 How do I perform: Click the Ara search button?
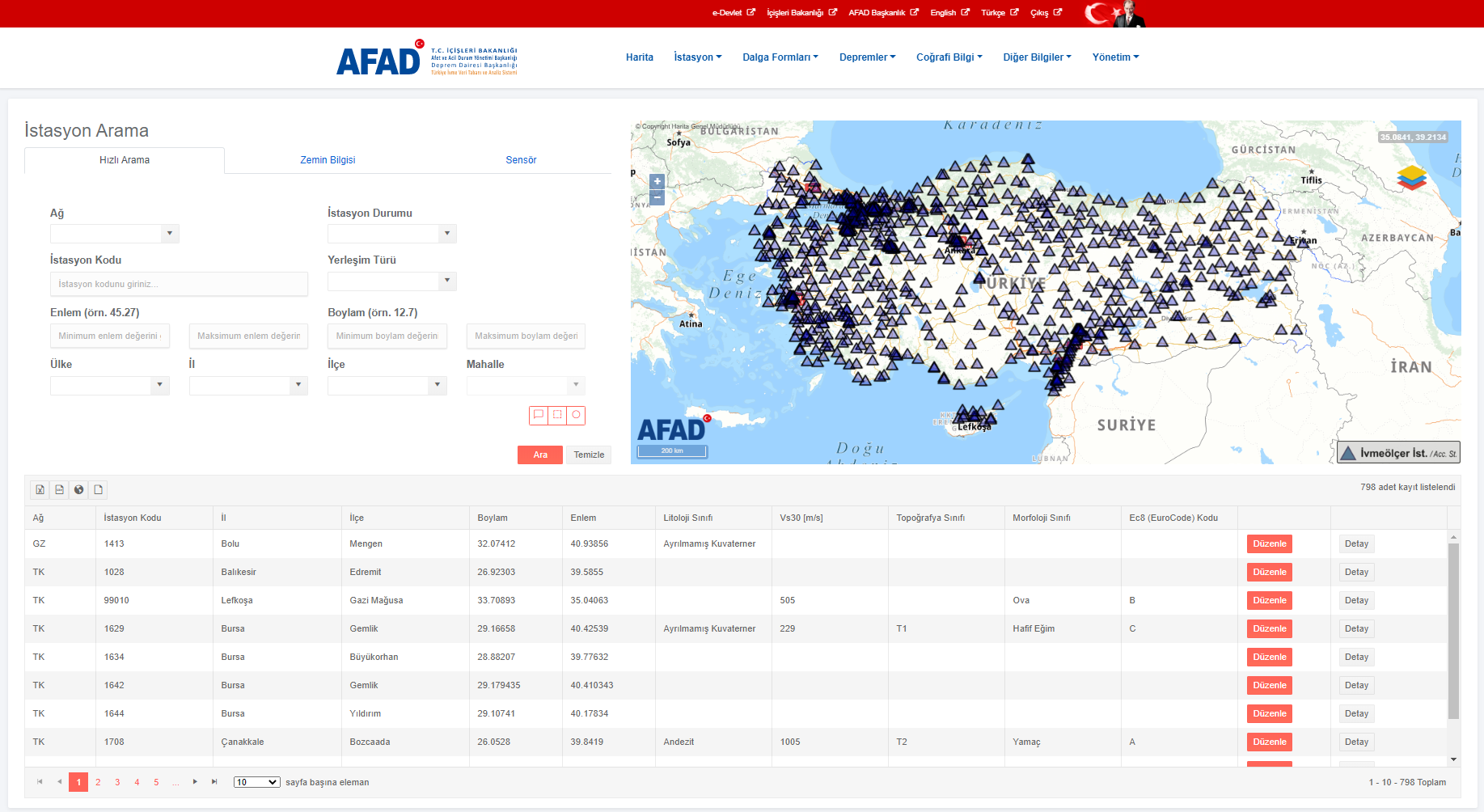coord(540,455)
